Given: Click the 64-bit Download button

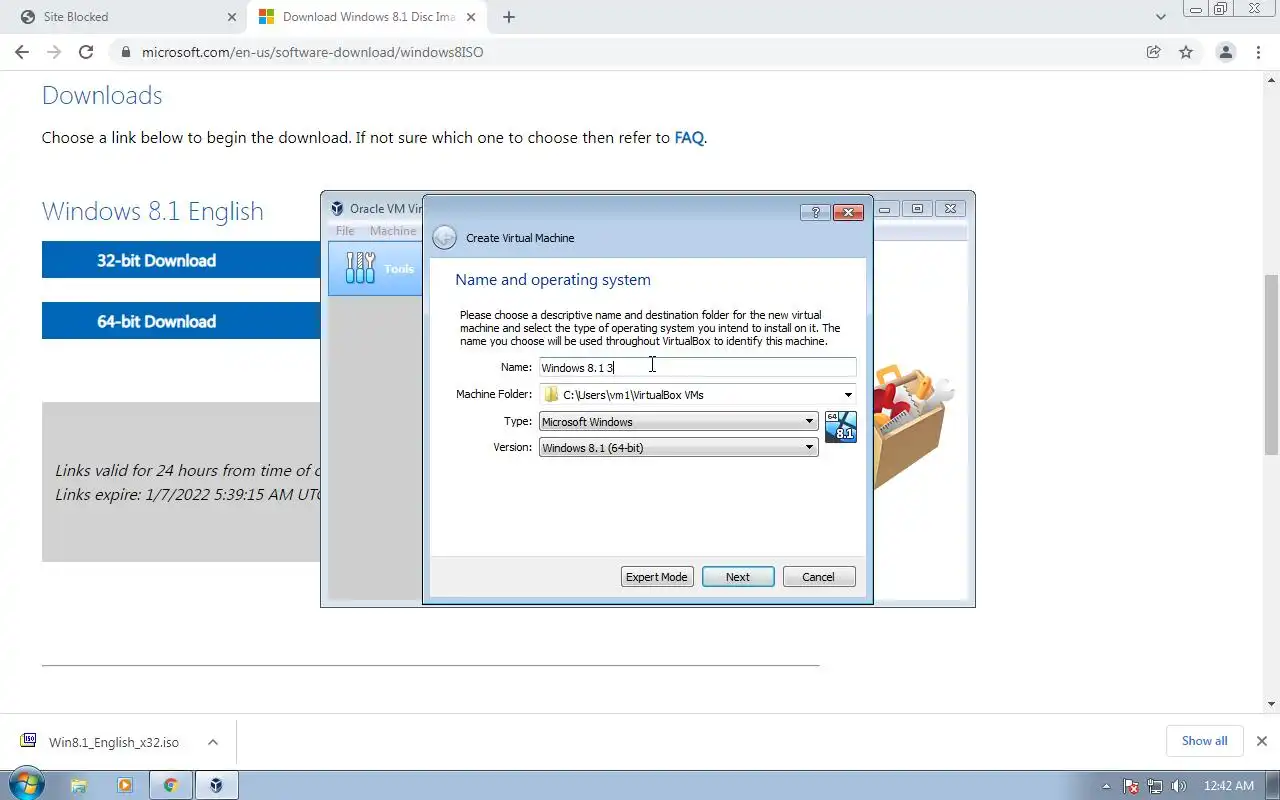Looking at the screenshot, I should [x=181, y=321].
